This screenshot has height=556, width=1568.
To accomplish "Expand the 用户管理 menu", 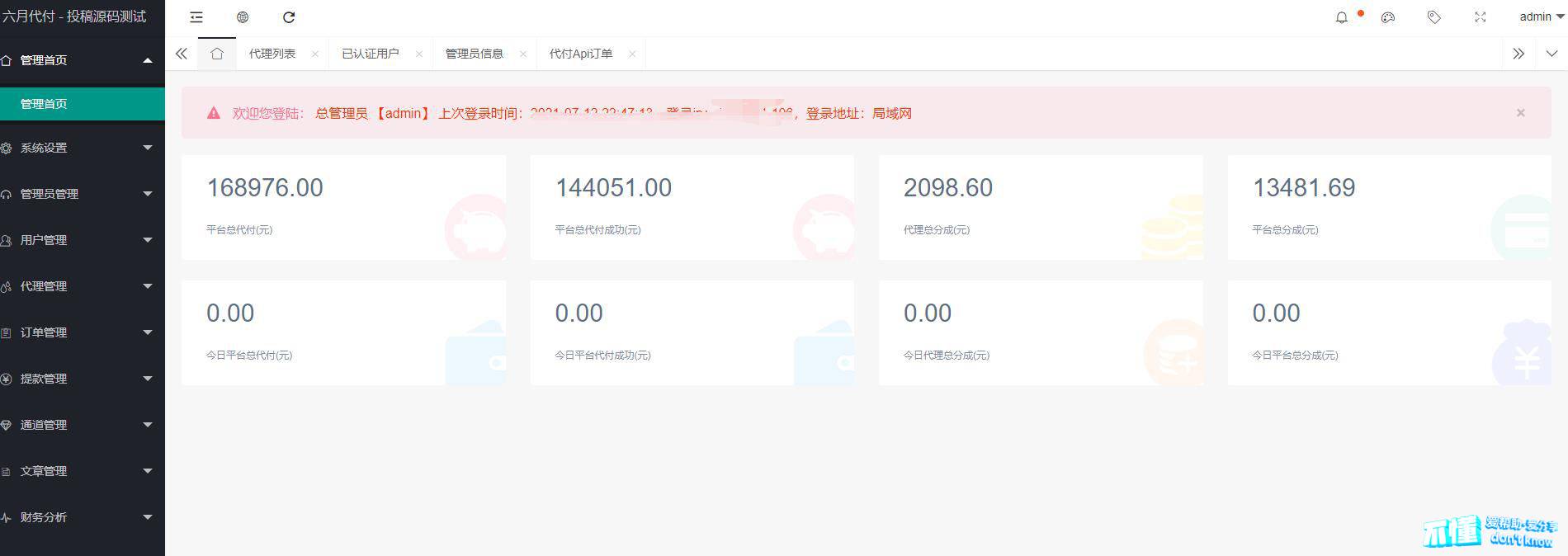I will click(x=83, y=240).
